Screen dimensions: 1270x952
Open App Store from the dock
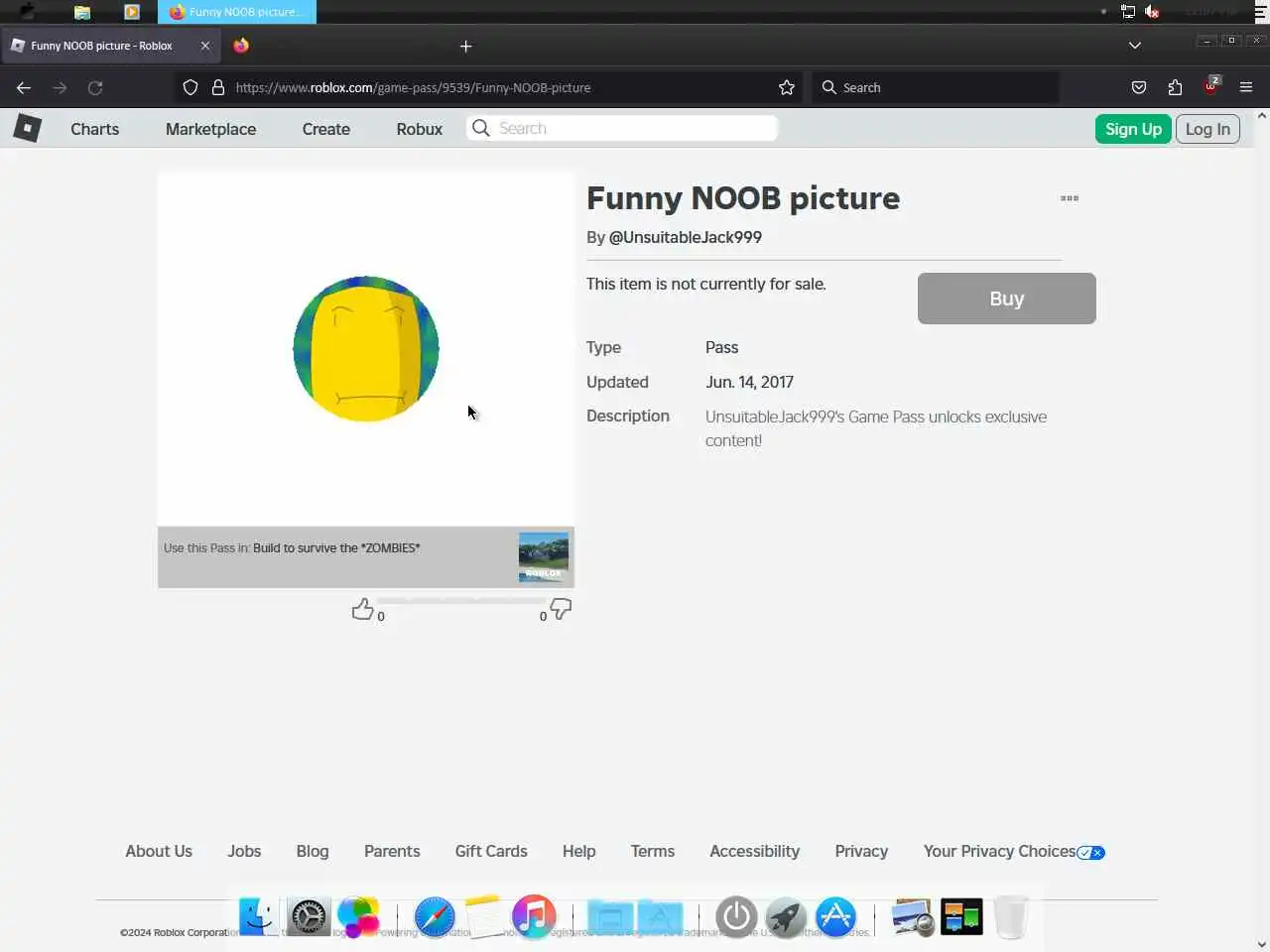[x=835, y=917]
